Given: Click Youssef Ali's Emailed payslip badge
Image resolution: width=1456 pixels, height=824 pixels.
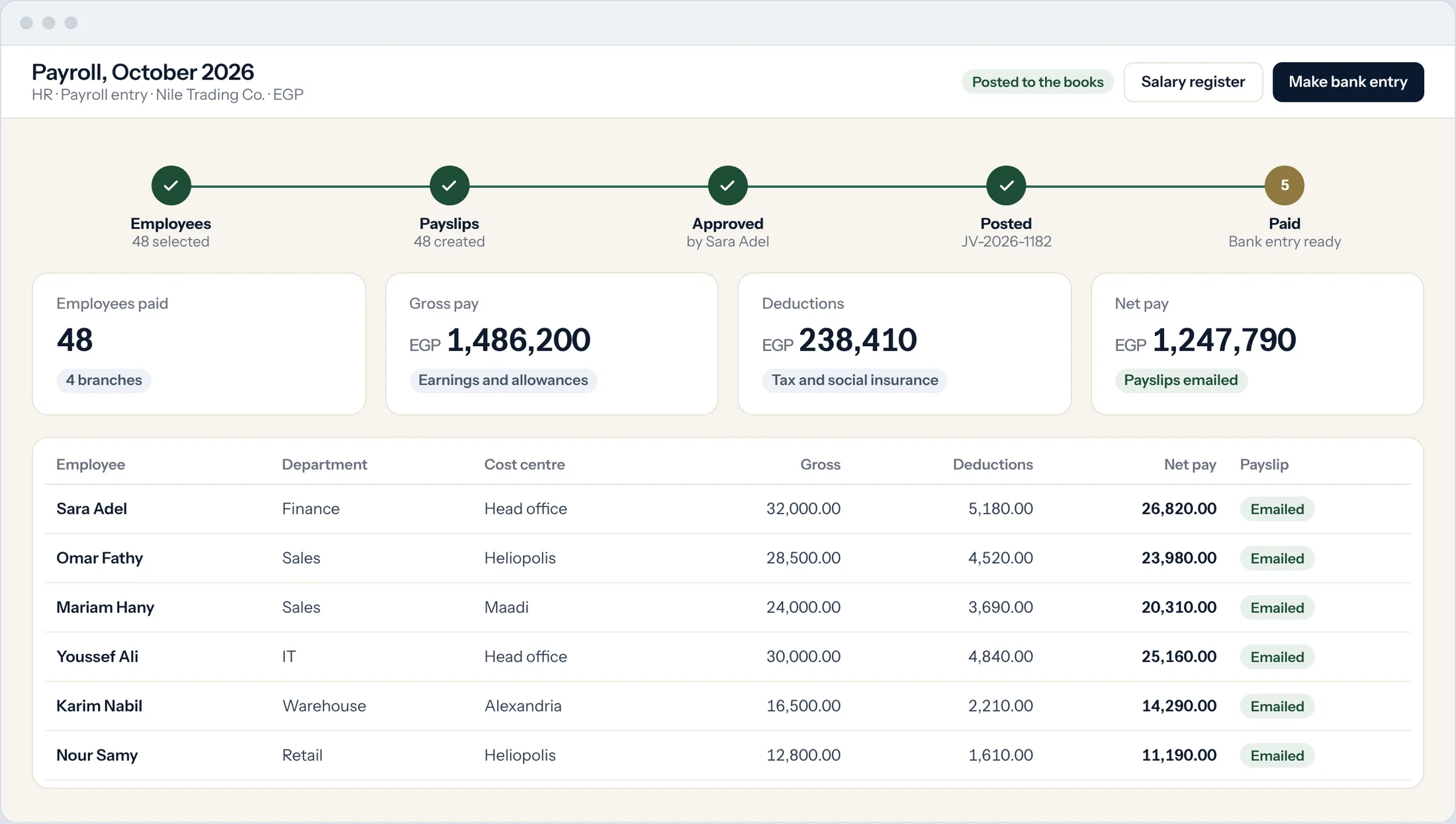Looking at the screenshot, I should tap(1277, 657).
